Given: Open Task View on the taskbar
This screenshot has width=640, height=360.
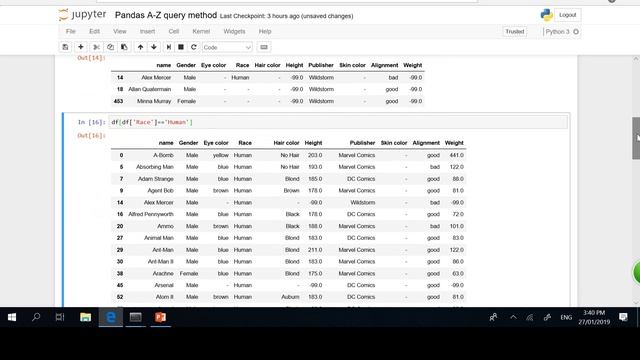Looking at the screenshot, I should coord(60,317).
